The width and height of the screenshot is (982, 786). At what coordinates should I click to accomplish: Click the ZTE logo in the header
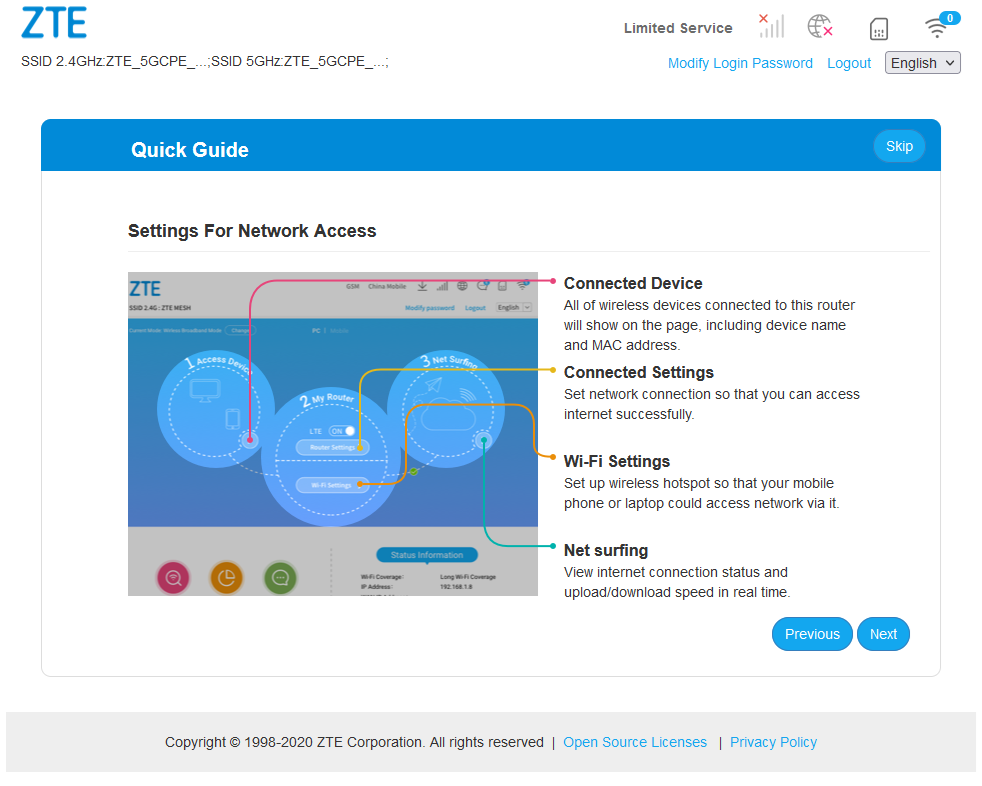tap(54, 23)
